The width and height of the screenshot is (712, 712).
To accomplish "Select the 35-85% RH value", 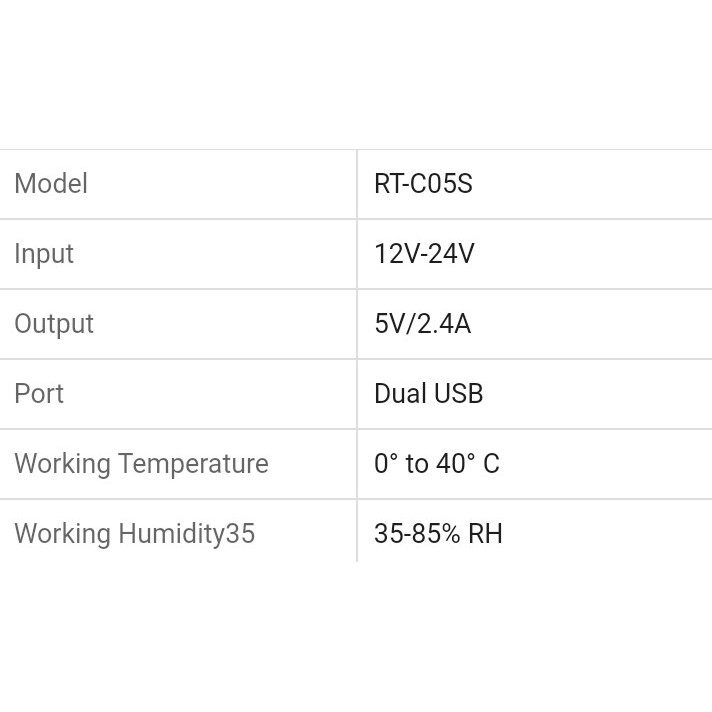I will [x=438, y=534].
